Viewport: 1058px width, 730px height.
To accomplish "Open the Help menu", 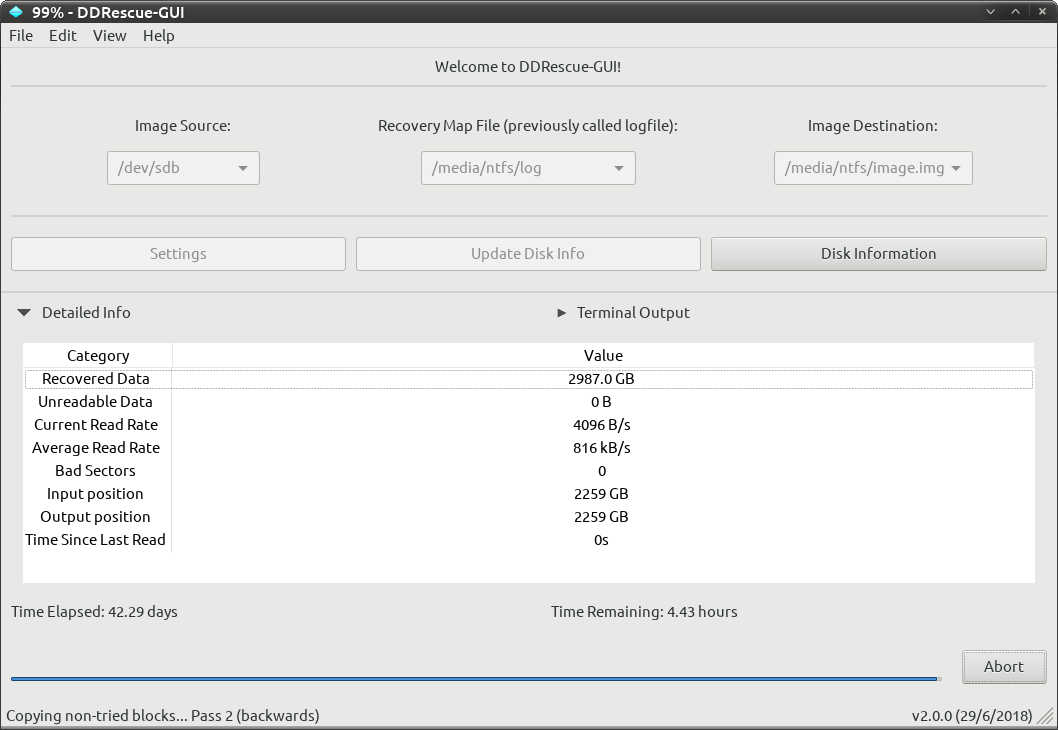I will (159, 36).
